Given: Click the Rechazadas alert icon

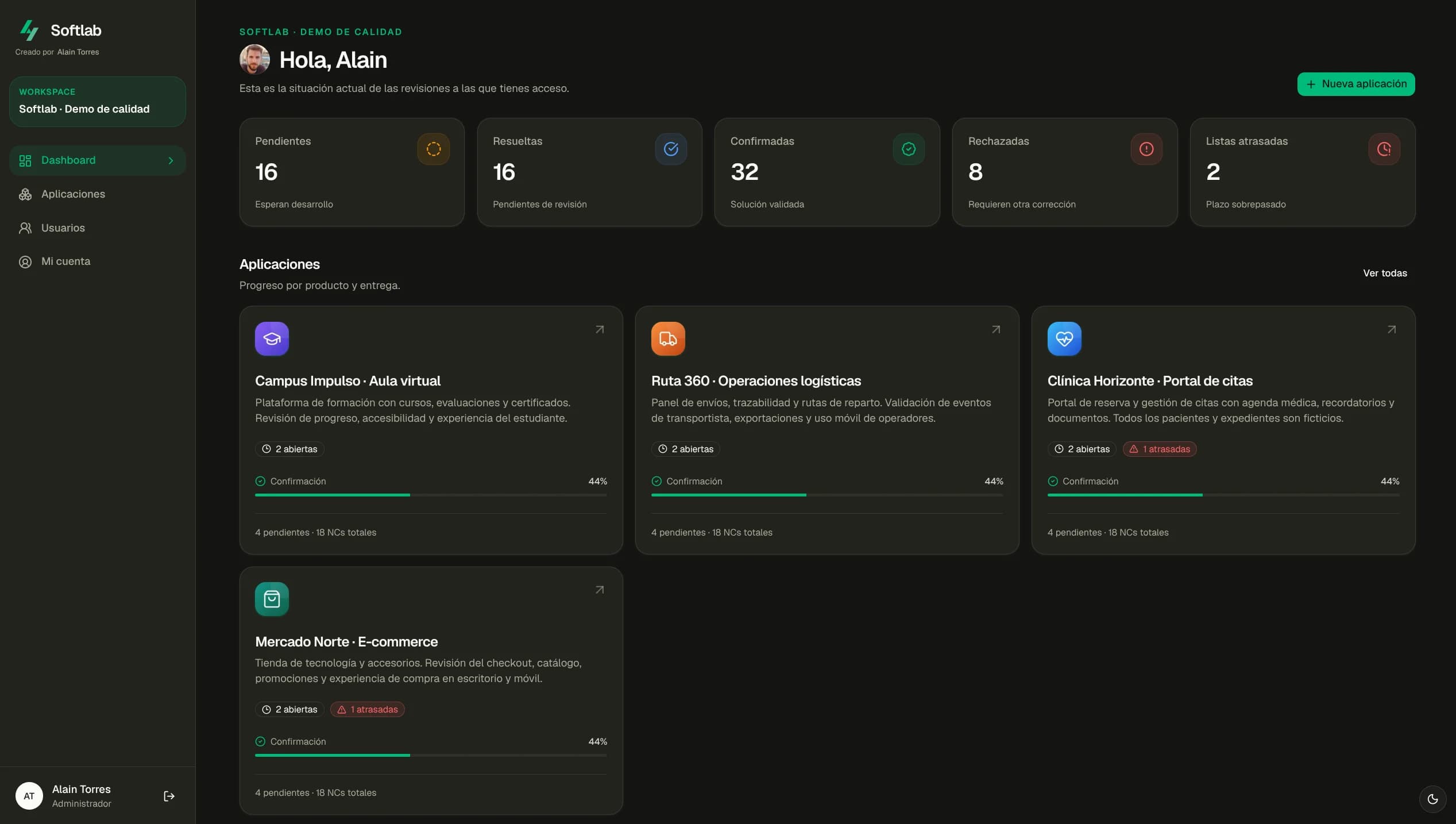Looking at the screenshot, I should click(x=1146, y=149).
